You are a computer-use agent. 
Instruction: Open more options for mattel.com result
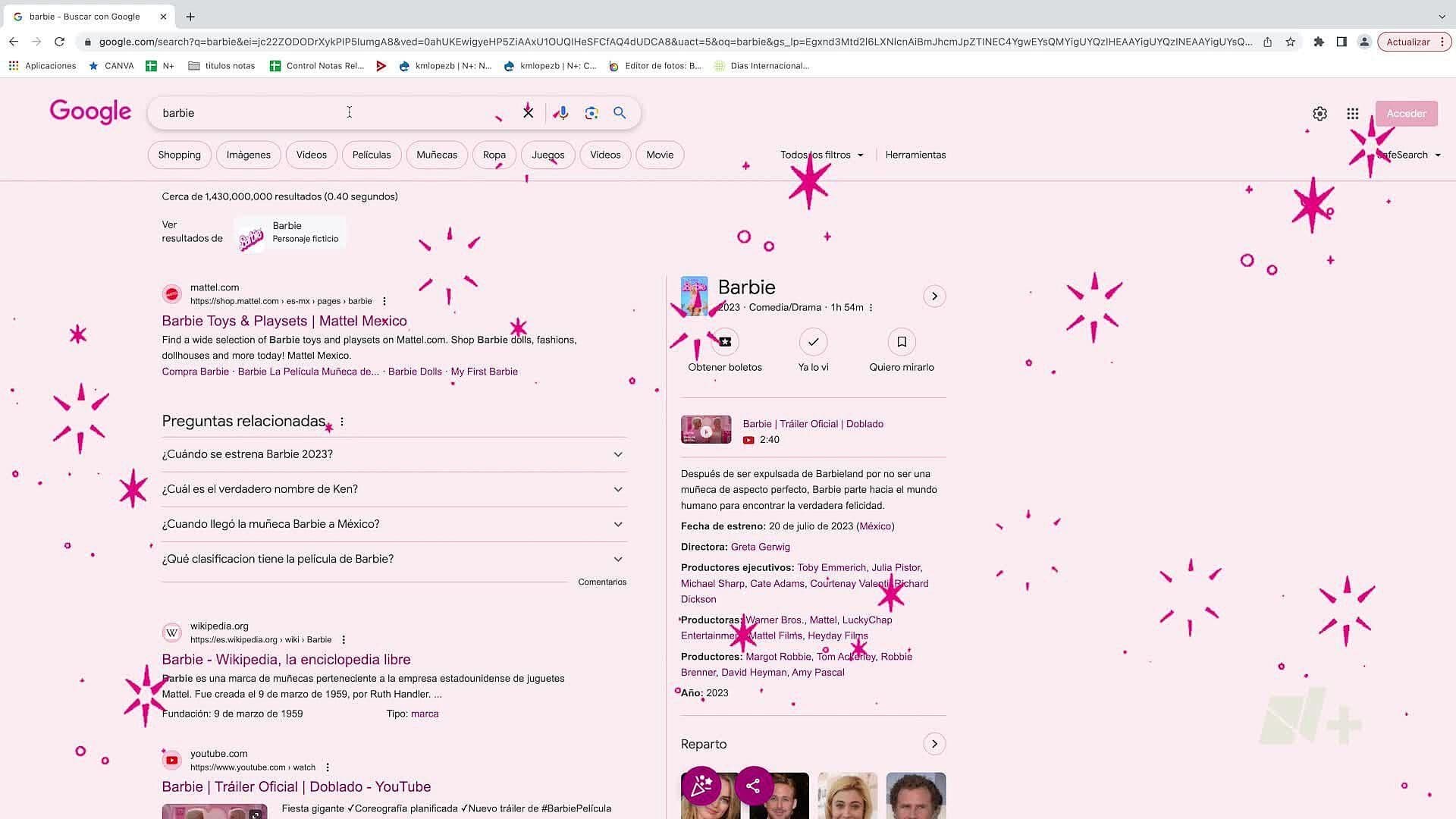[384, 301]
